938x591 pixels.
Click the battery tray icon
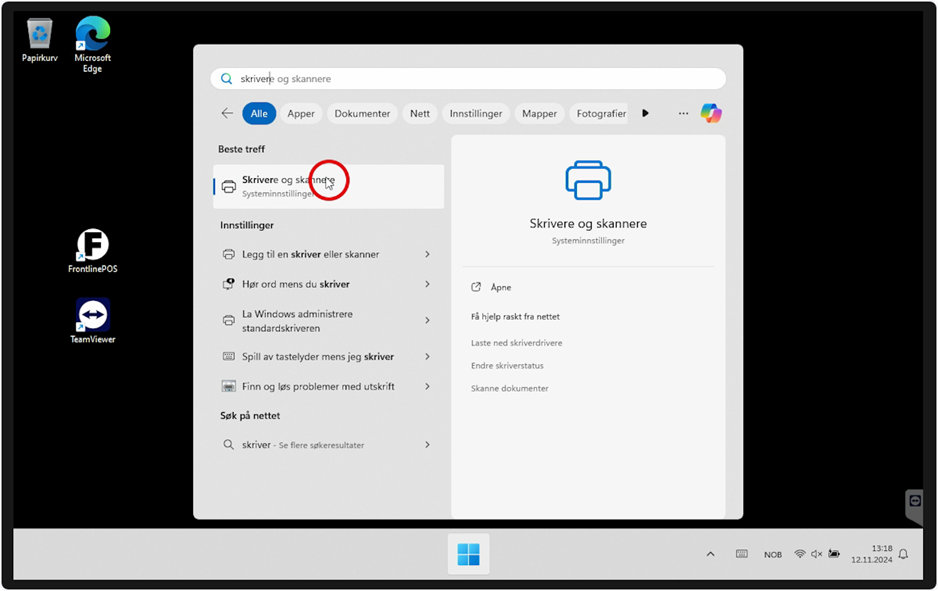point(834,554)
